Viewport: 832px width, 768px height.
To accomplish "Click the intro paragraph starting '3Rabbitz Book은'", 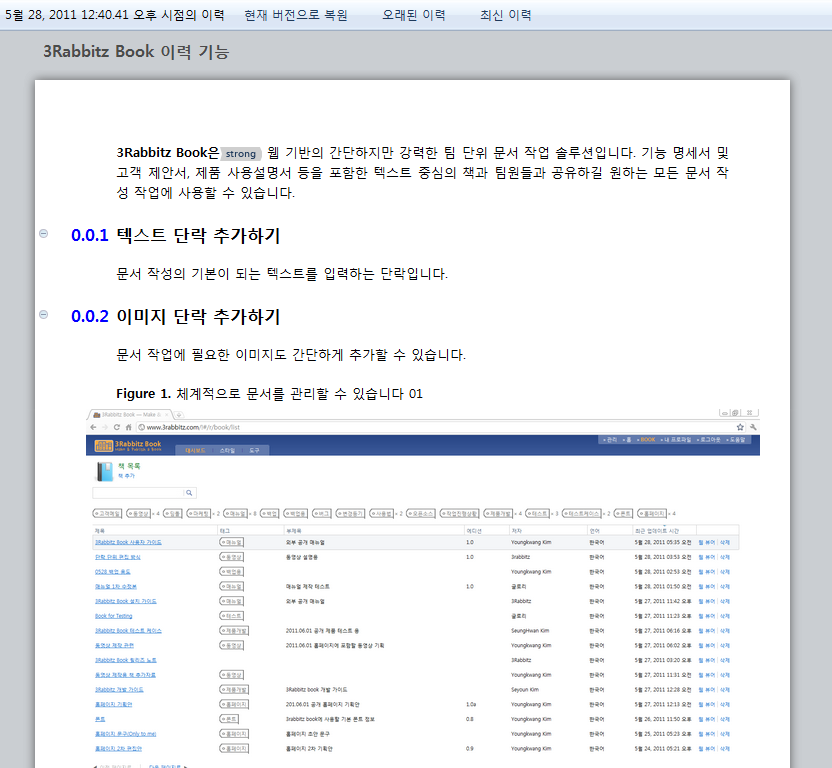I will 422,172.
